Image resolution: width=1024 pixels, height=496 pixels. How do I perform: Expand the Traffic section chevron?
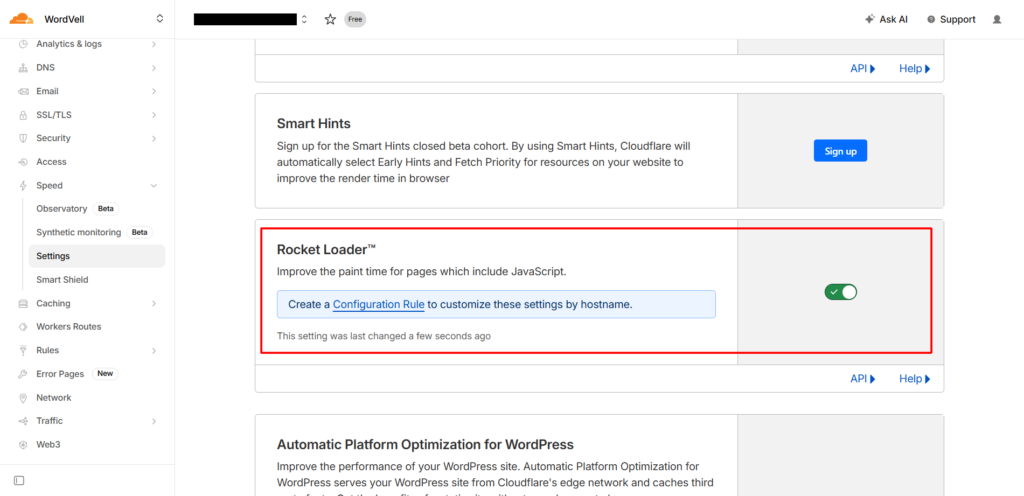154,421
